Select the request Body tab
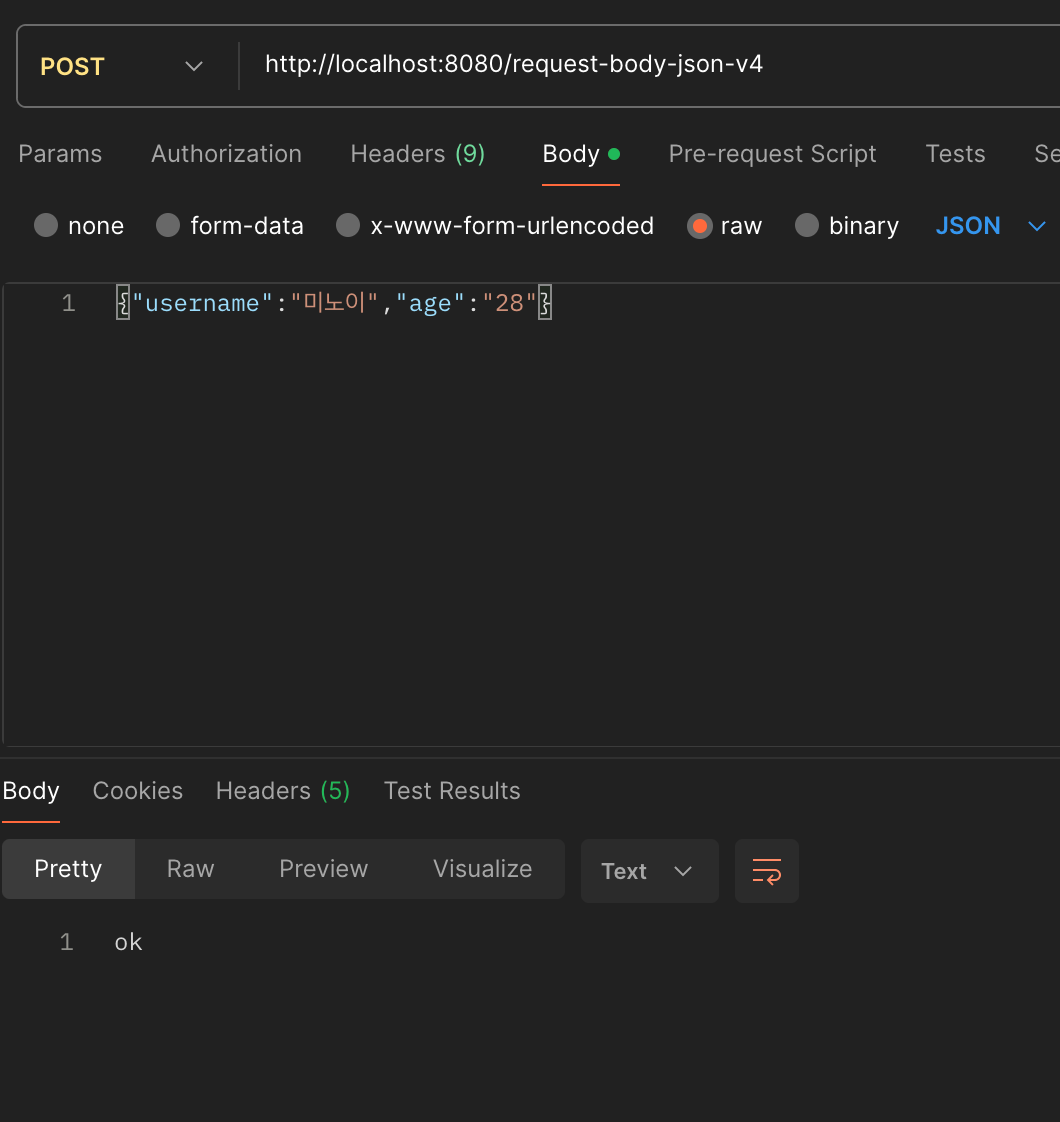This screenshot has width=1060, height=1122. [x=580, y=154]
